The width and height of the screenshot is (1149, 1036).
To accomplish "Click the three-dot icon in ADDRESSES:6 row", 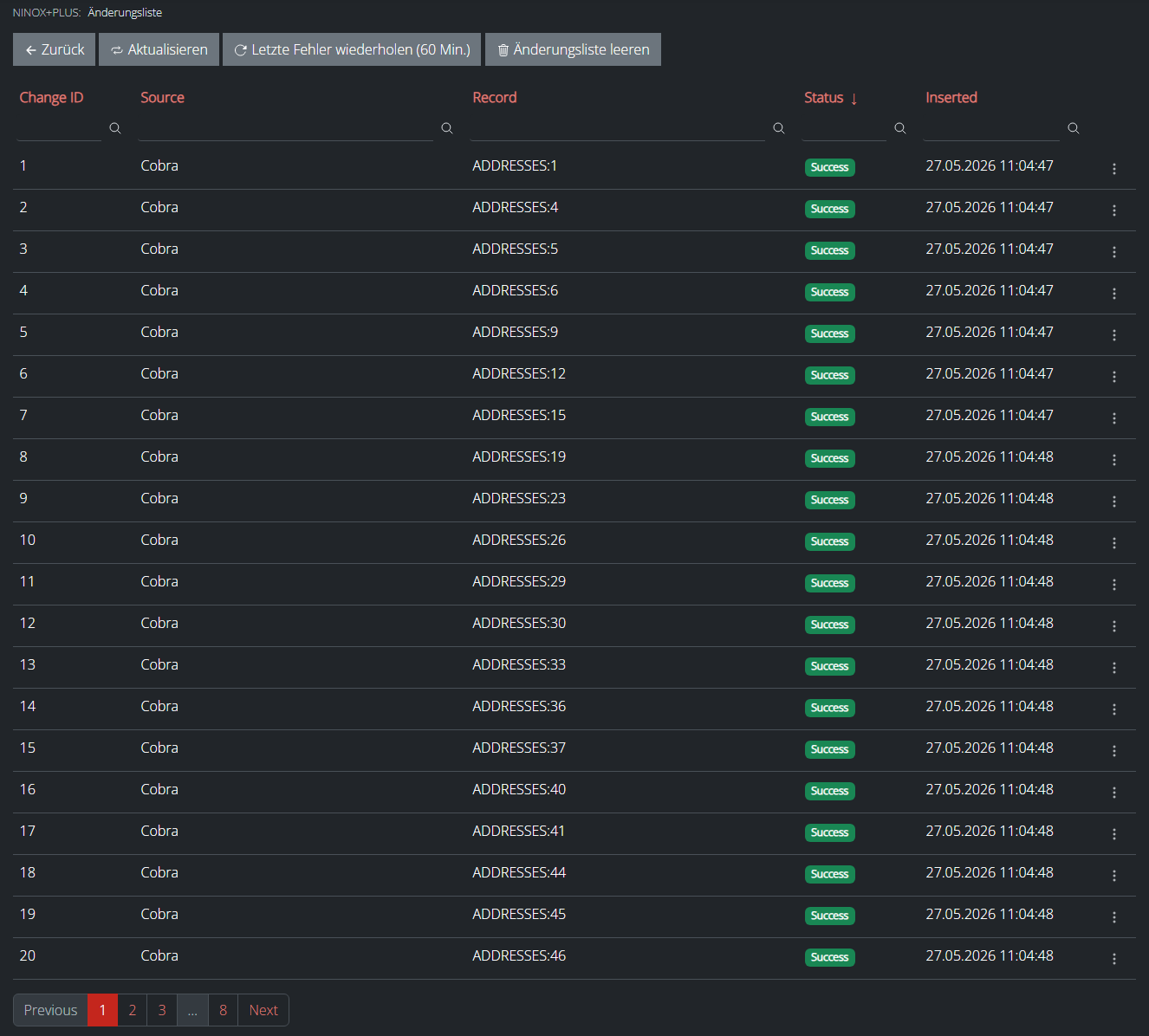I will coord(1114,294).
